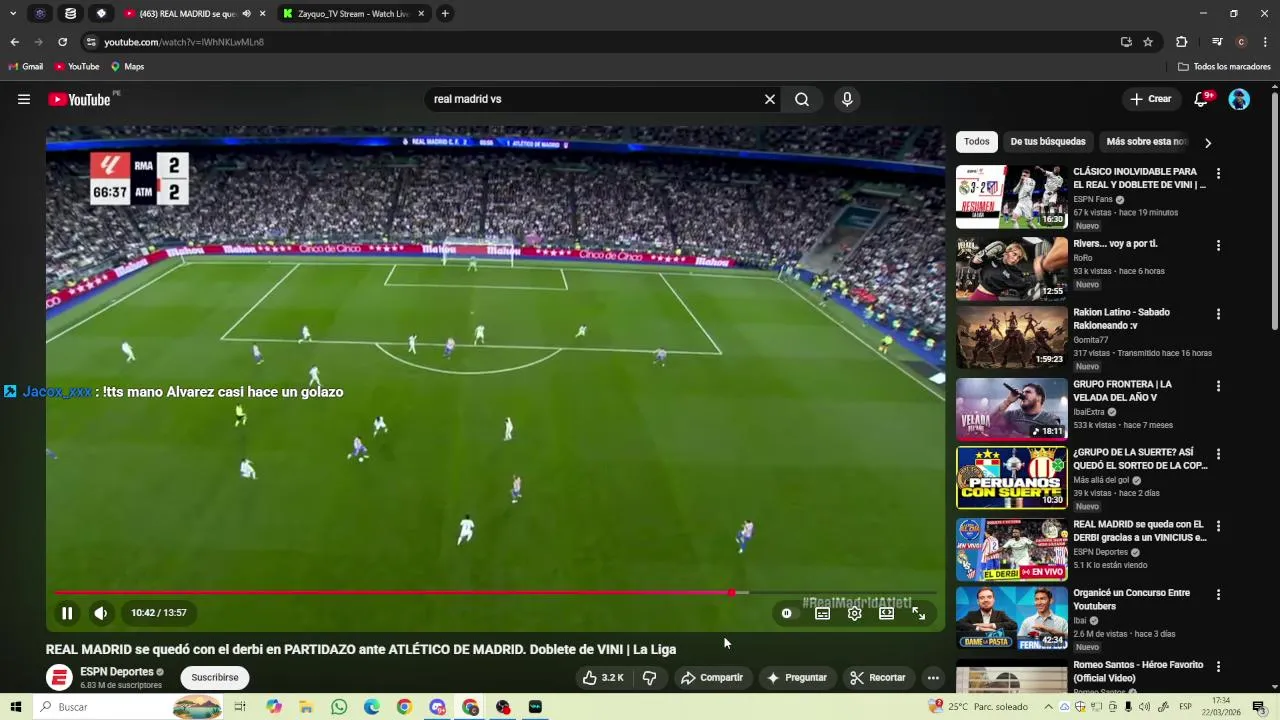Open the browser three-dot menu
1280x720 pixels.
coord(1265,42)
